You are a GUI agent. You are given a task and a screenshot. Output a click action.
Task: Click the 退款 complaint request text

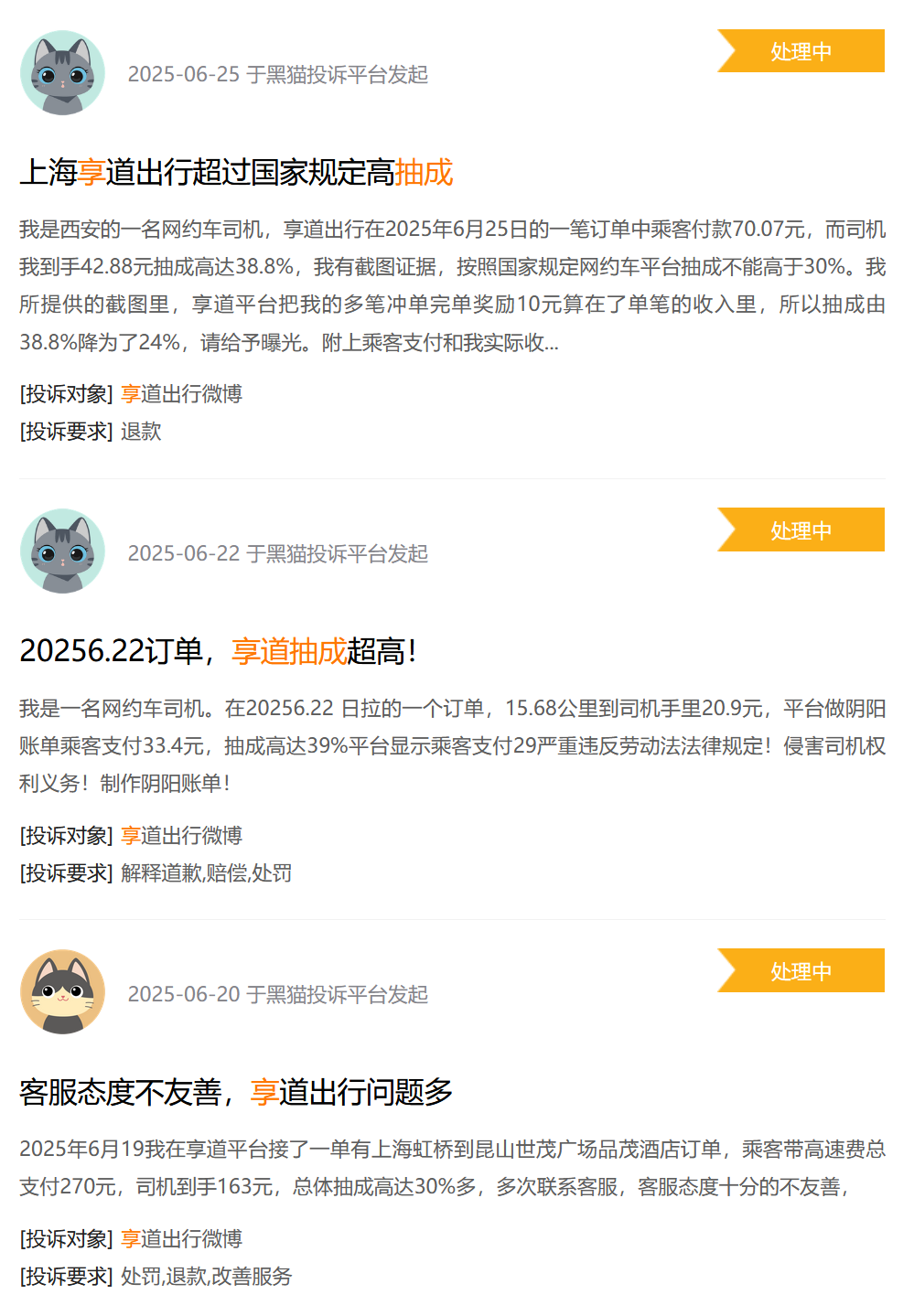[x=141, y=432]
